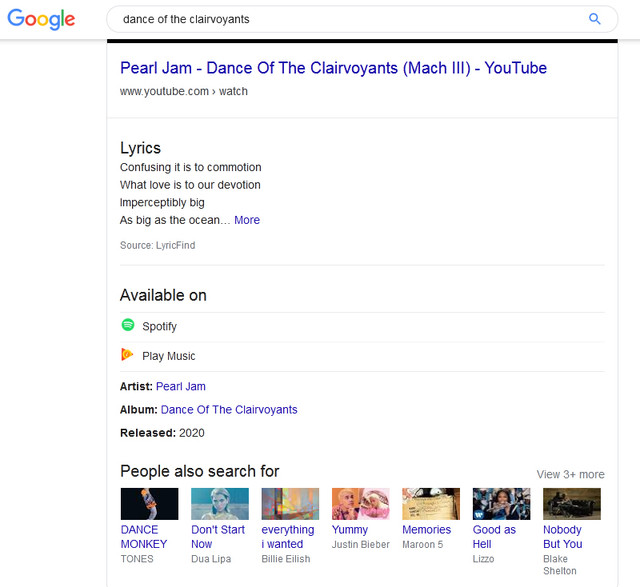Open the Nobody But You thumbnail
The image size is (640, 587).
point(572,504)
